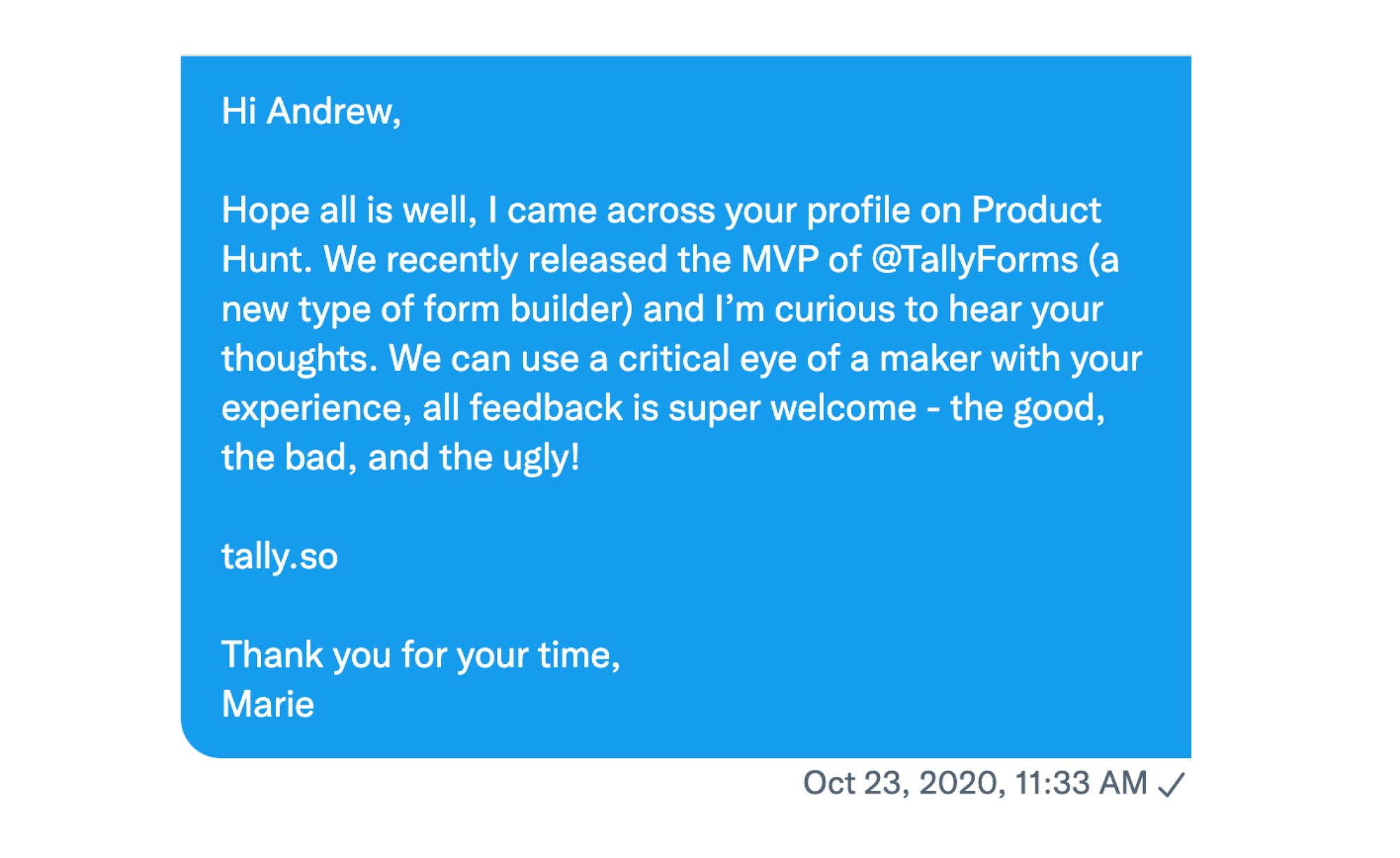Click the word "MVP" in the message

click(x=780, y=260)
